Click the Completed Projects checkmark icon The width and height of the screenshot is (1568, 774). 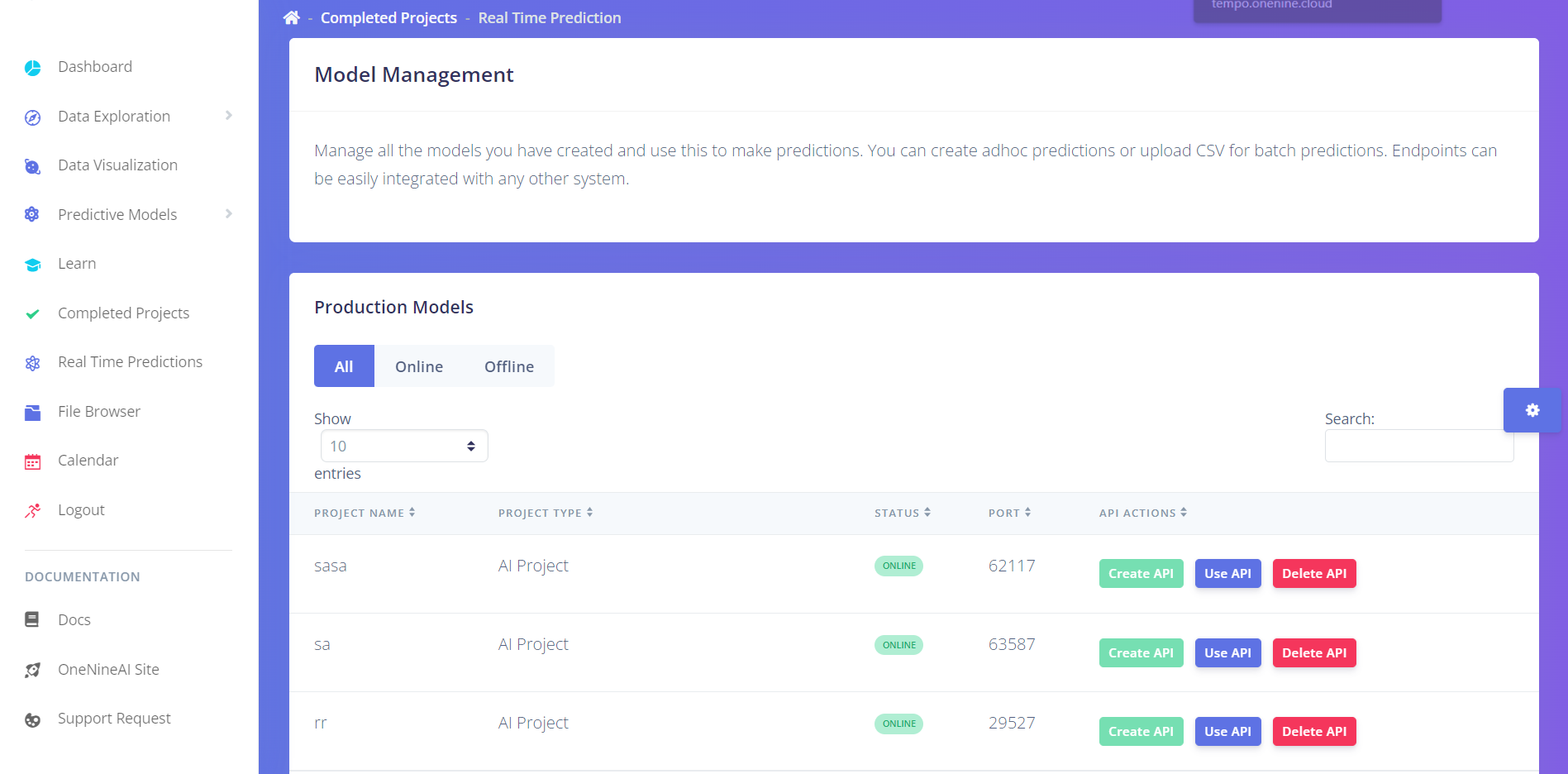click(32, 314)
